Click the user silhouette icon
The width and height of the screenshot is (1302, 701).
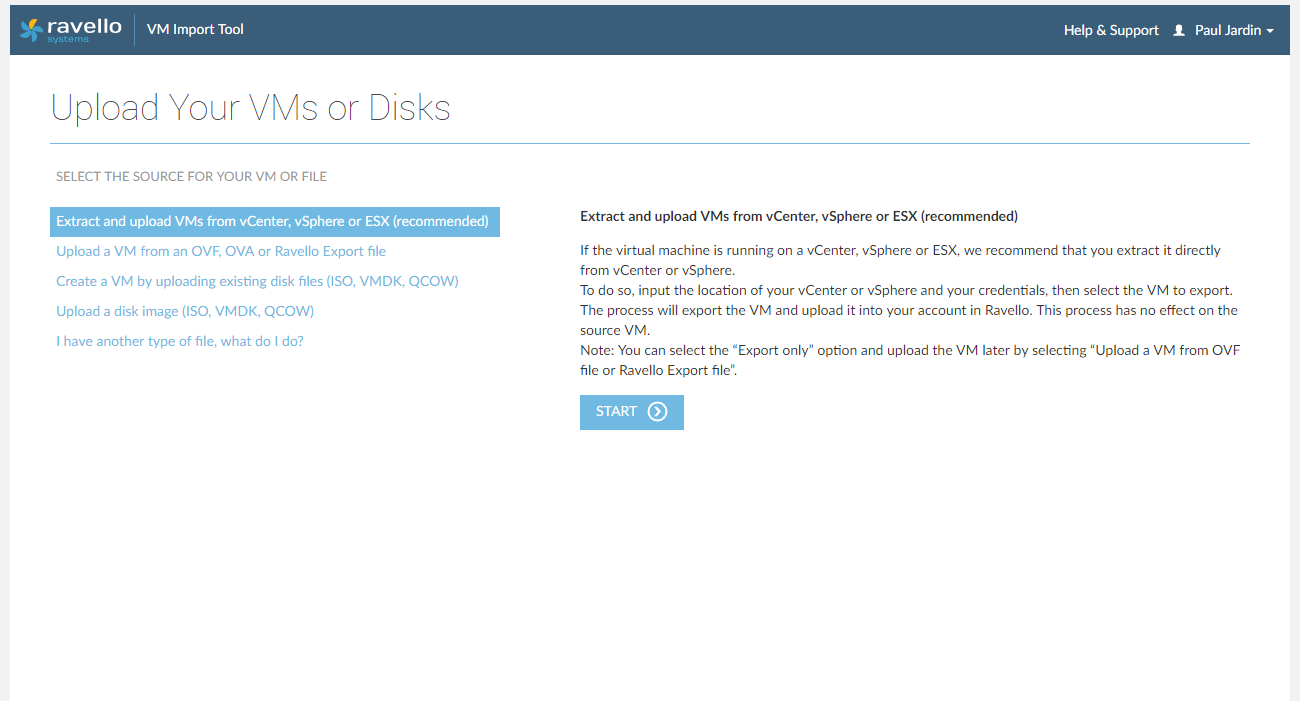point(1179,31)
